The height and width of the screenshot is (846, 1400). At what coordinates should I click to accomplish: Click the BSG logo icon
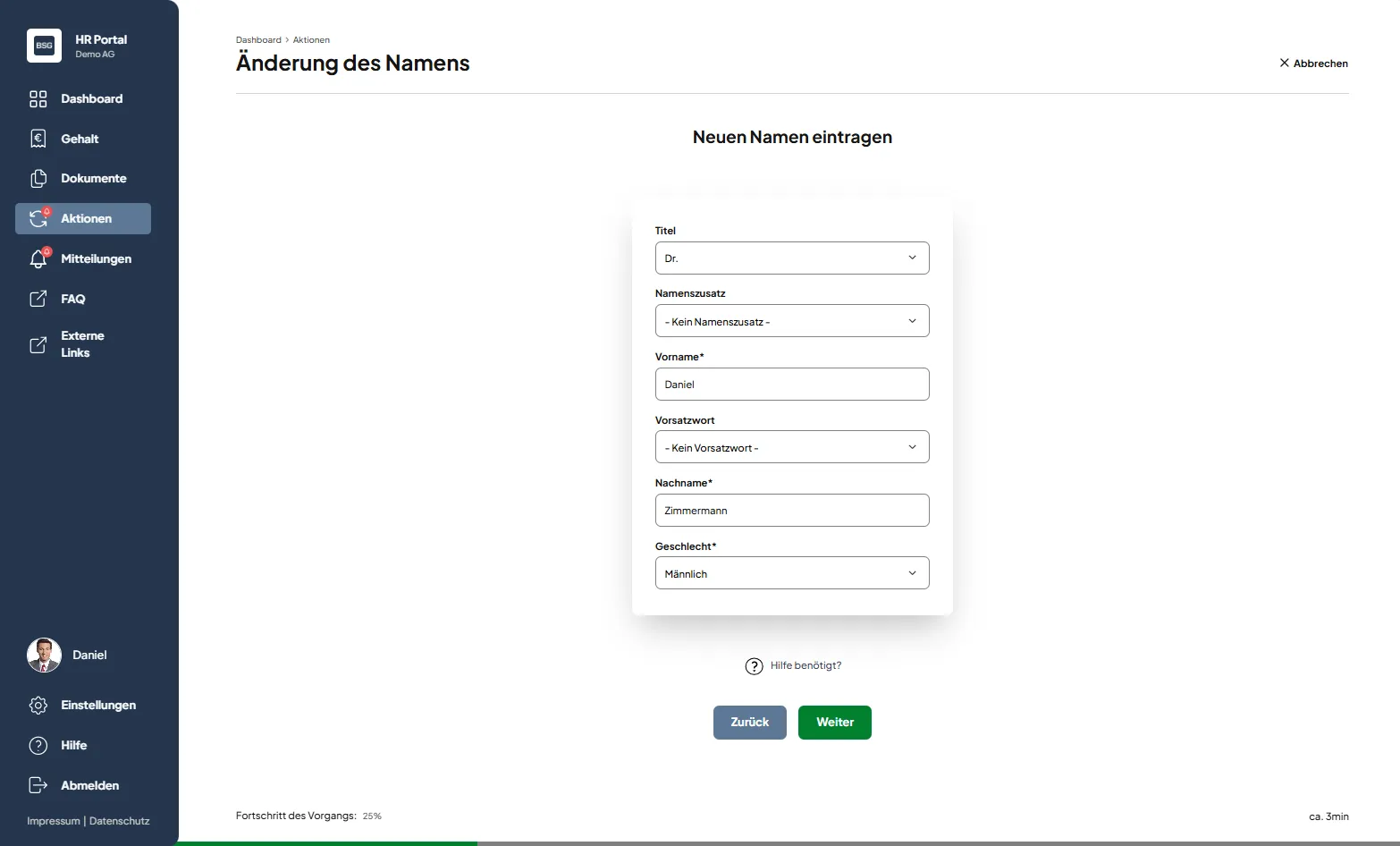pos(44,46)
